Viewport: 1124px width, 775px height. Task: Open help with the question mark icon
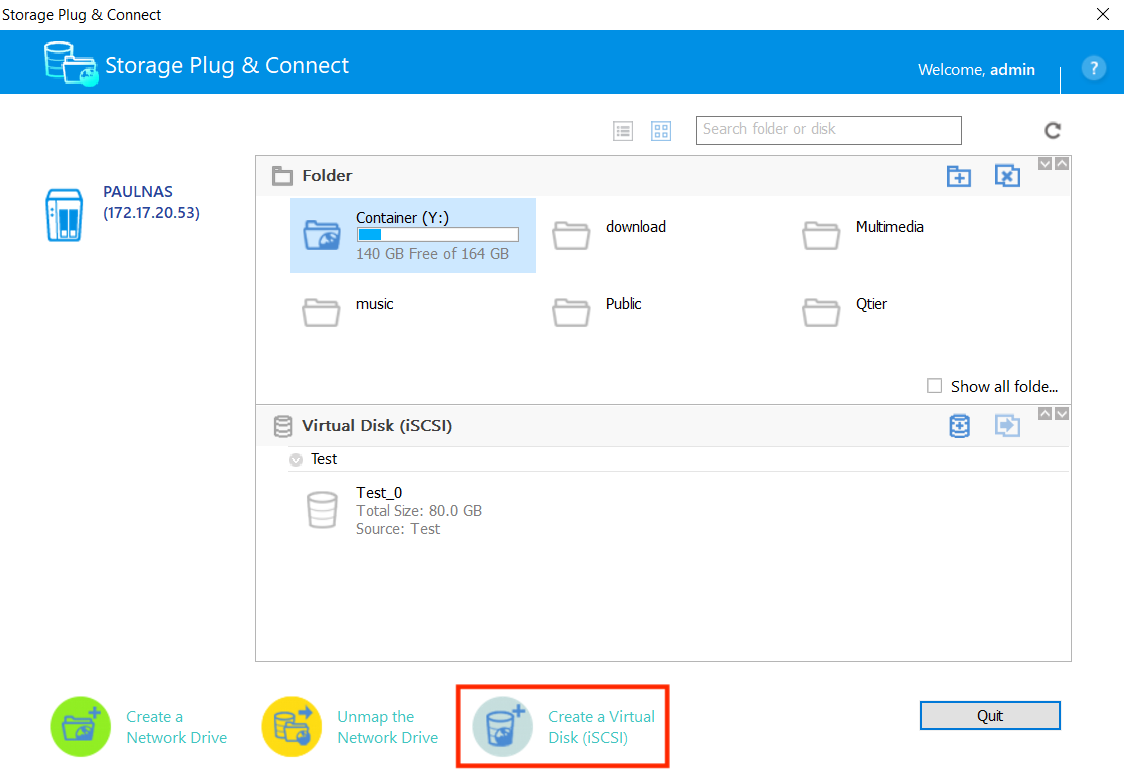pos(1093,69)
